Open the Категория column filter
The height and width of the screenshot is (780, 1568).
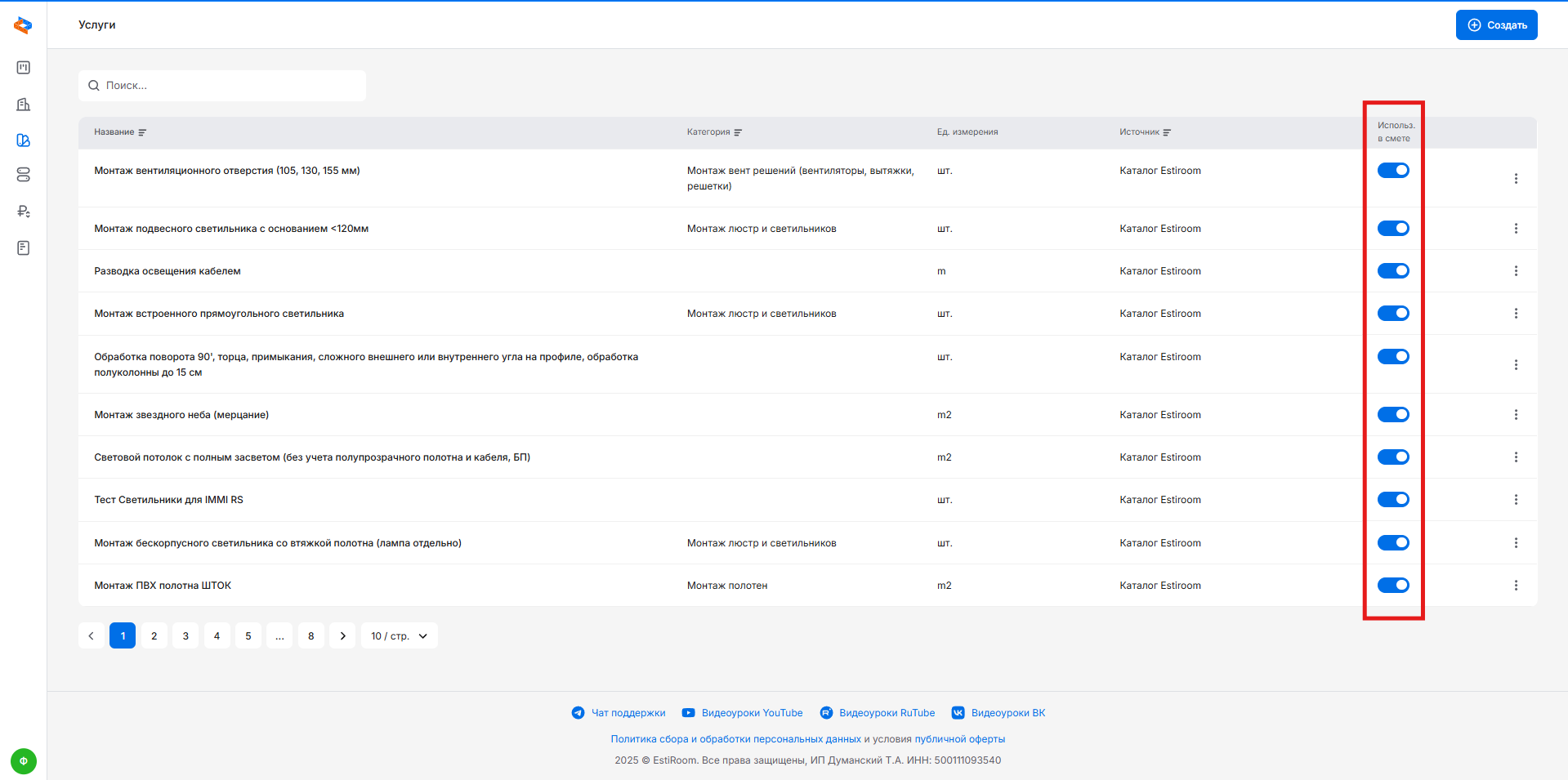[738, 132]
